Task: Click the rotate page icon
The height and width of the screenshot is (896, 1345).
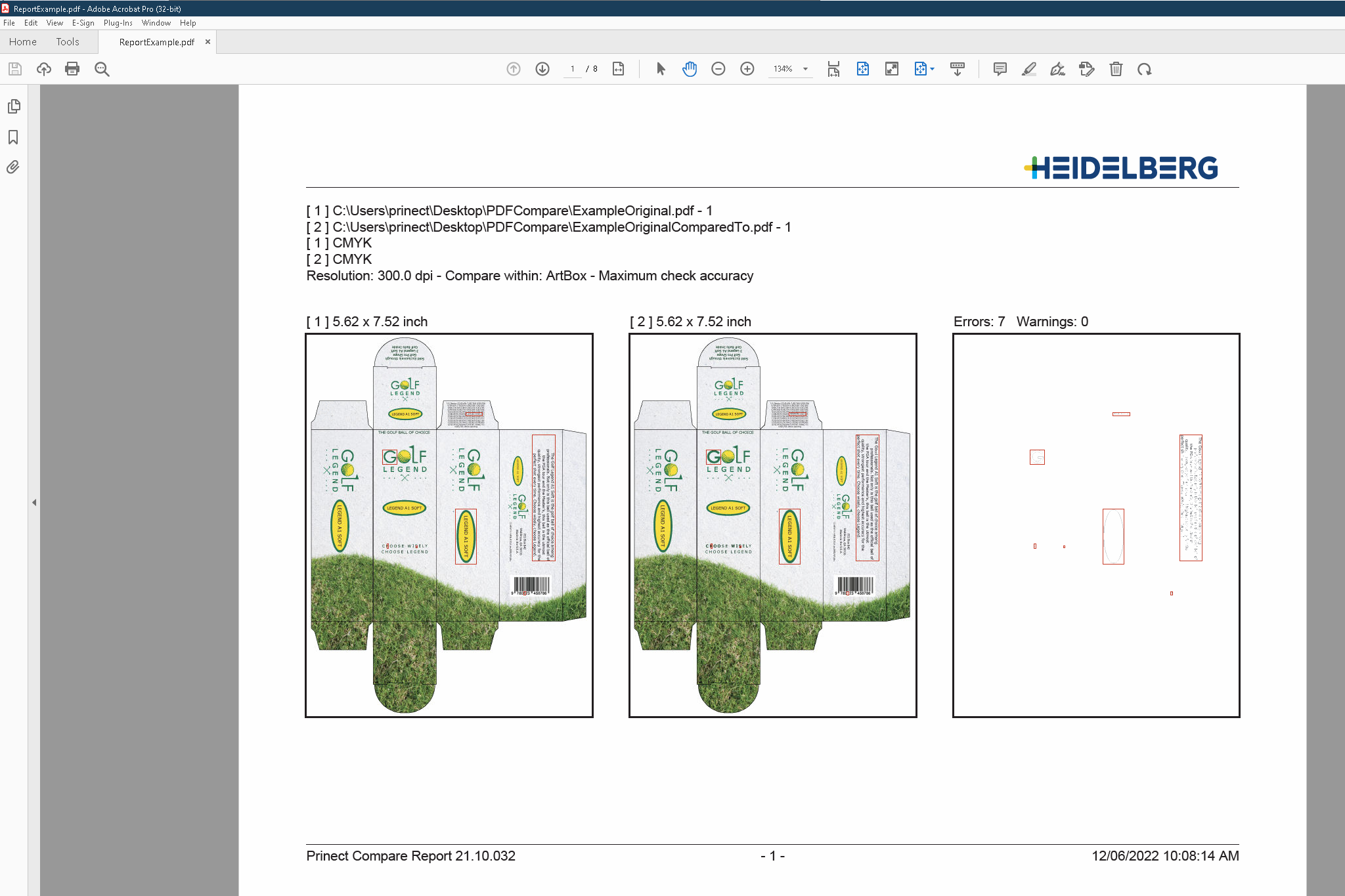Action: pos(1145,69)
